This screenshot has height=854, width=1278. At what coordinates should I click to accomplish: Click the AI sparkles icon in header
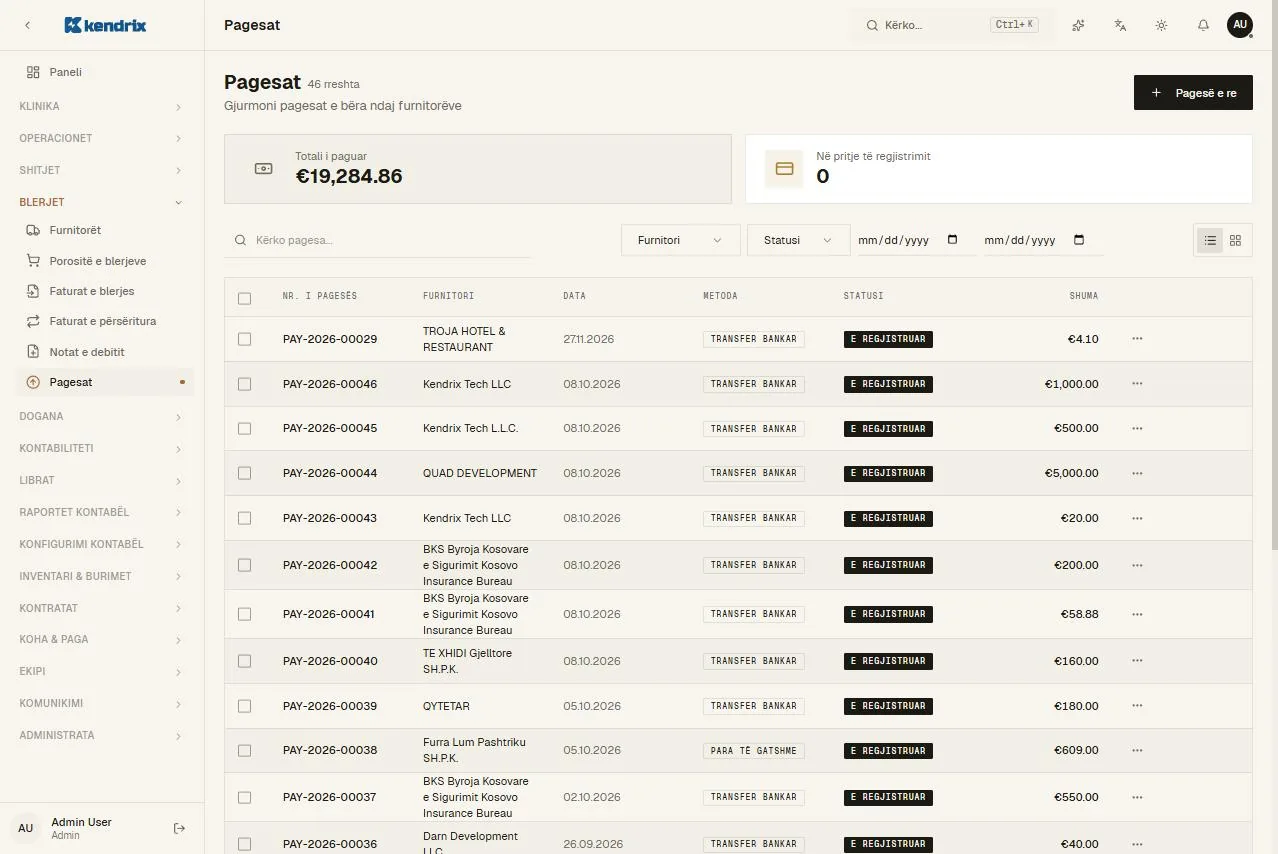[x=1078, y=25]
